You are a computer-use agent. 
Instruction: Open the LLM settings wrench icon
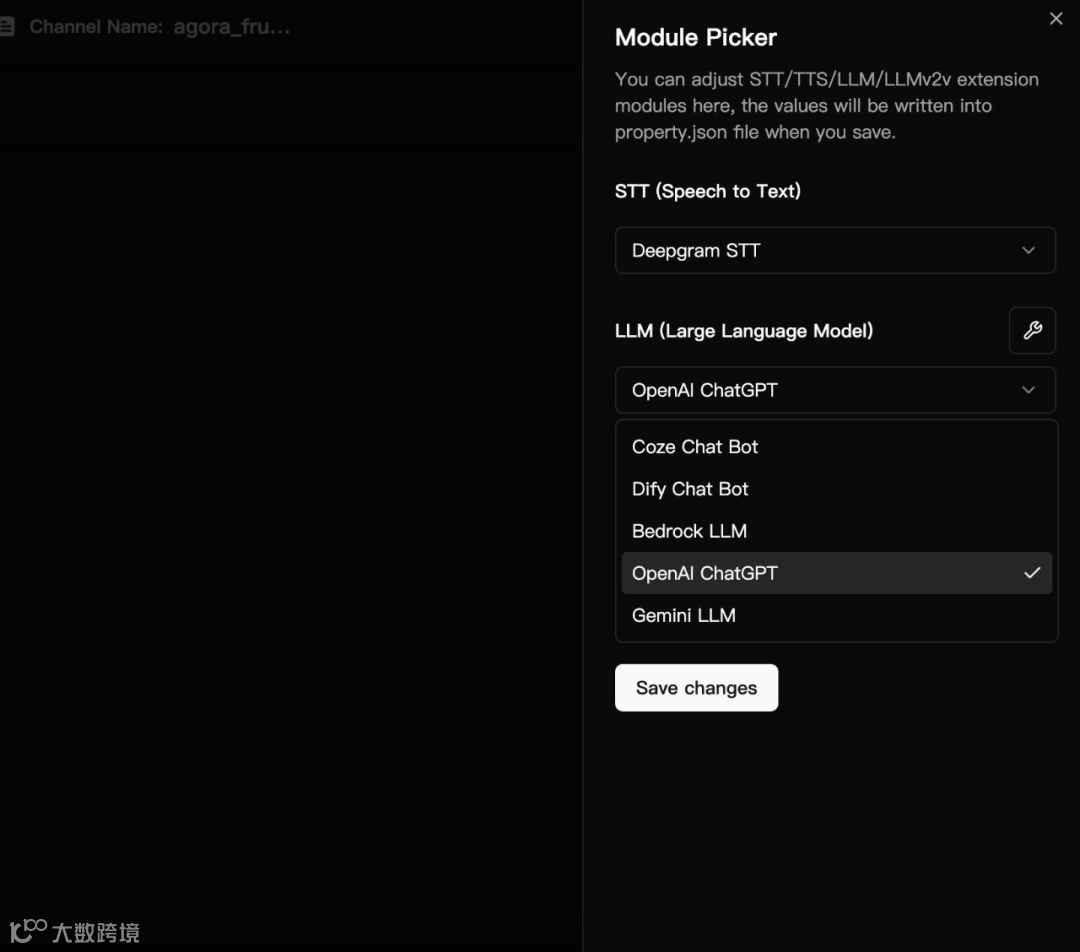tap(1032, 331)
